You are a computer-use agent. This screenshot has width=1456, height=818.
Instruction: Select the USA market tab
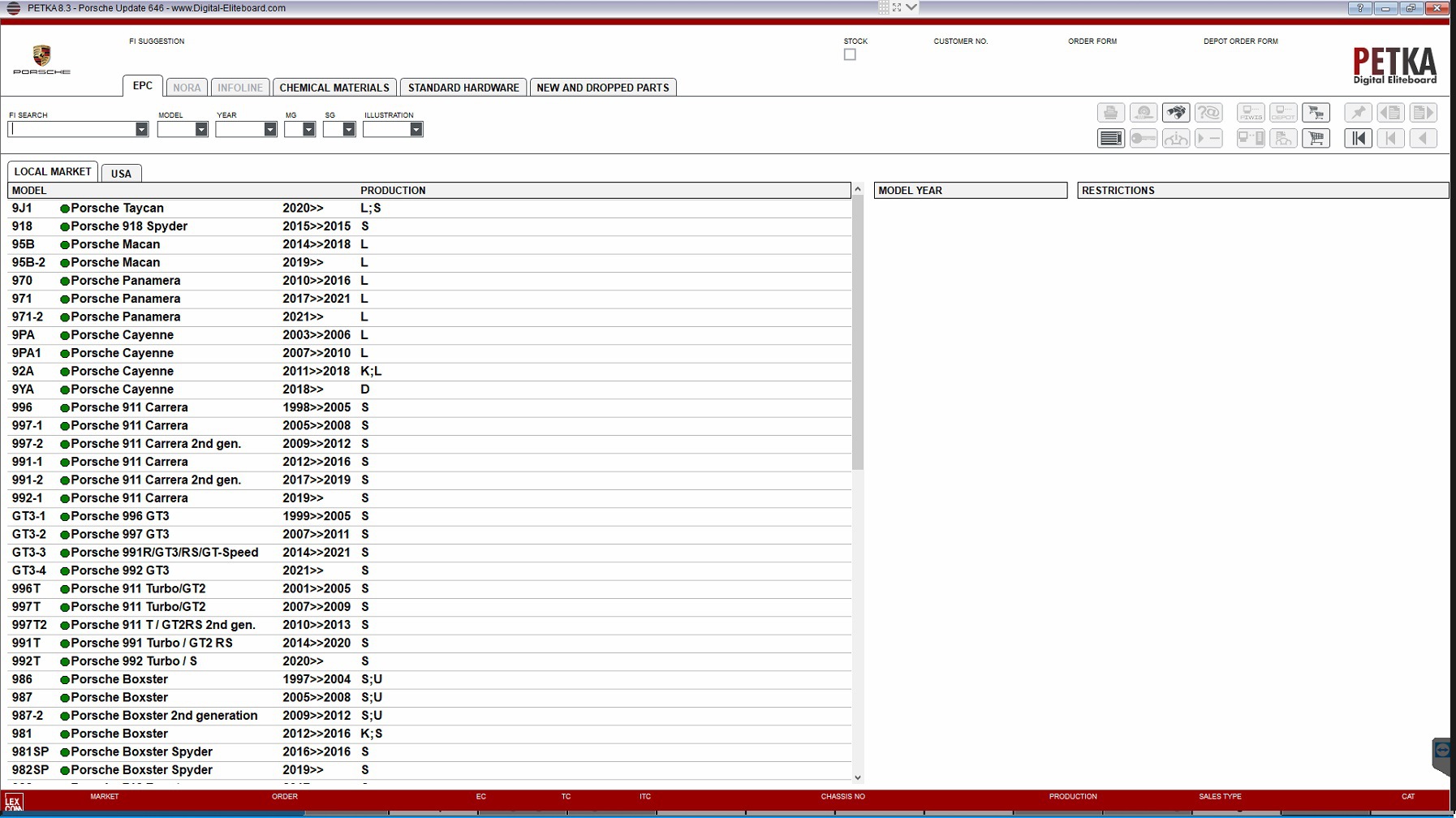point(121,174)
